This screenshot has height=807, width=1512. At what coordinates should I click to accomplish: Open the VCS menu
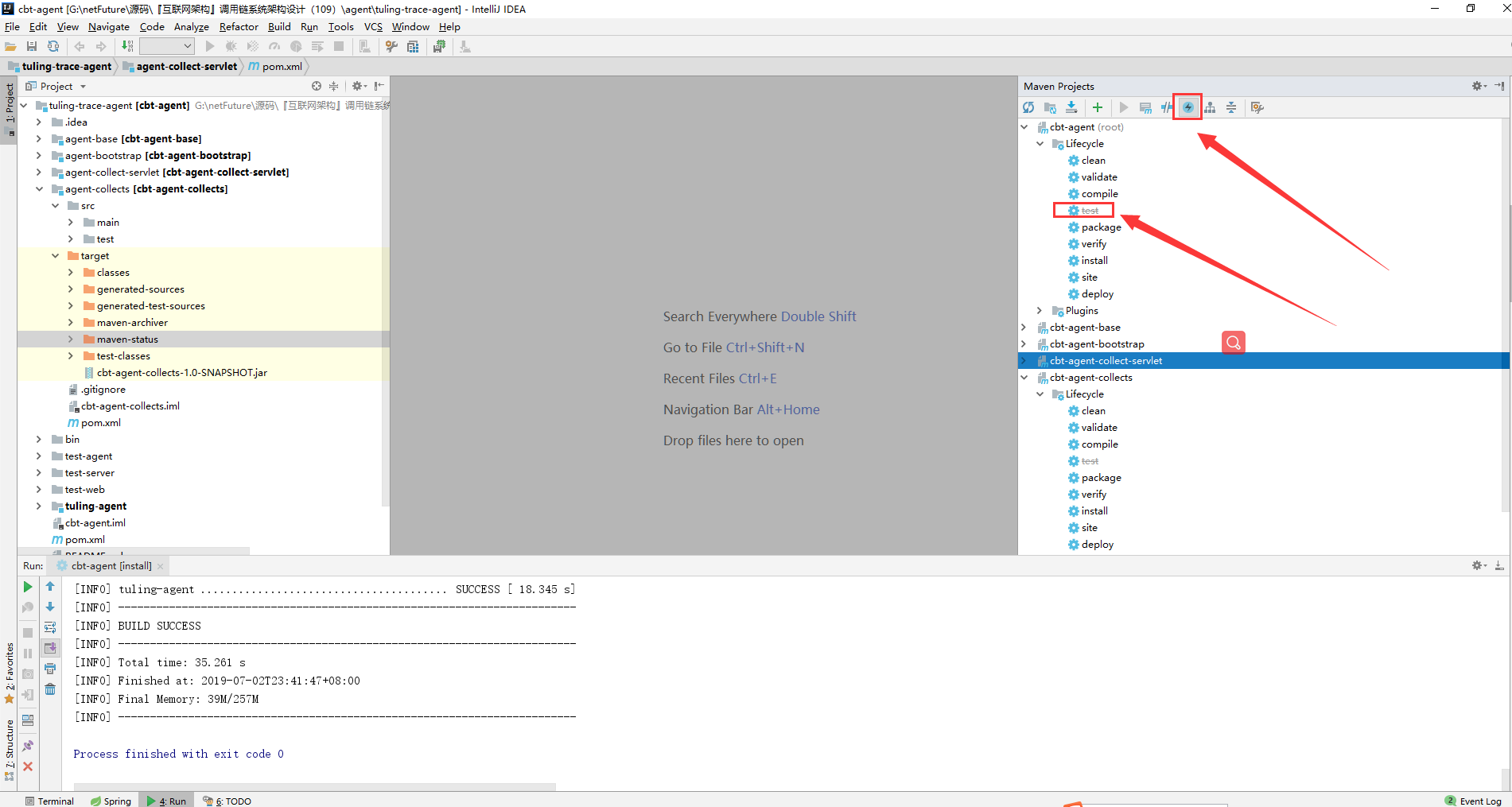[373, 27]
